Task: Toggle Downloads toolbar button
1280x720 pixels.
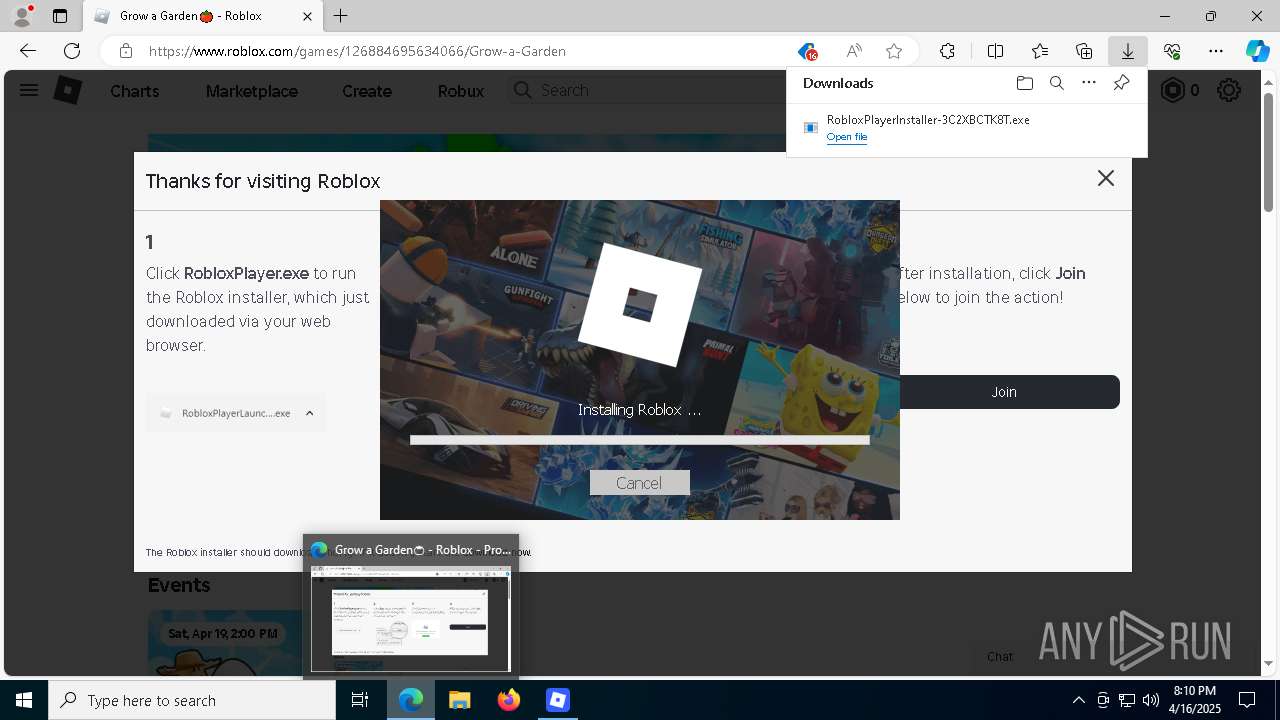Action: click(x=1127, y=51)
